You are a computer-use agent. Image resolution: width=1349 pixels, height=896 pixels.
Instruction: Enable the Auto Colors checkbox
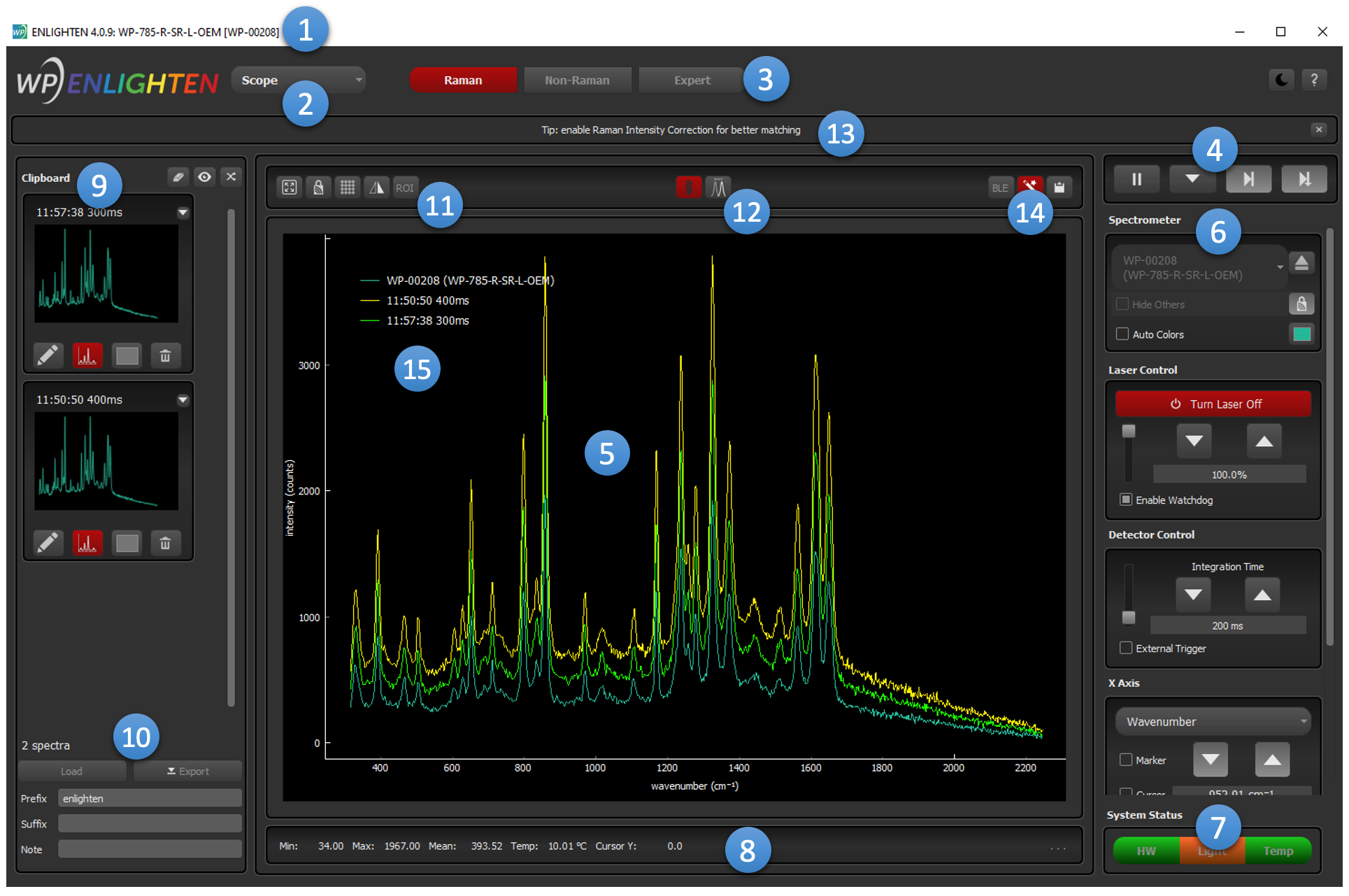[x=1122, y=334]
